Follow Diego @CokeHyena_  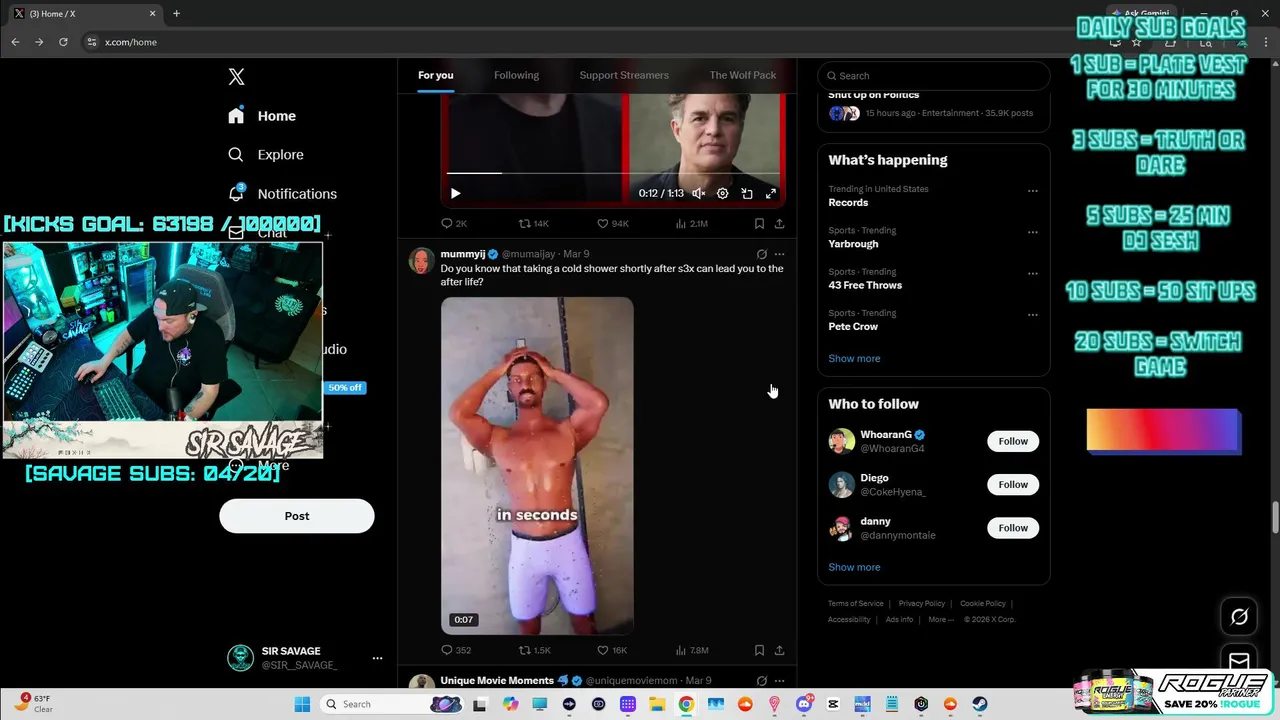tap(1013, 485)
